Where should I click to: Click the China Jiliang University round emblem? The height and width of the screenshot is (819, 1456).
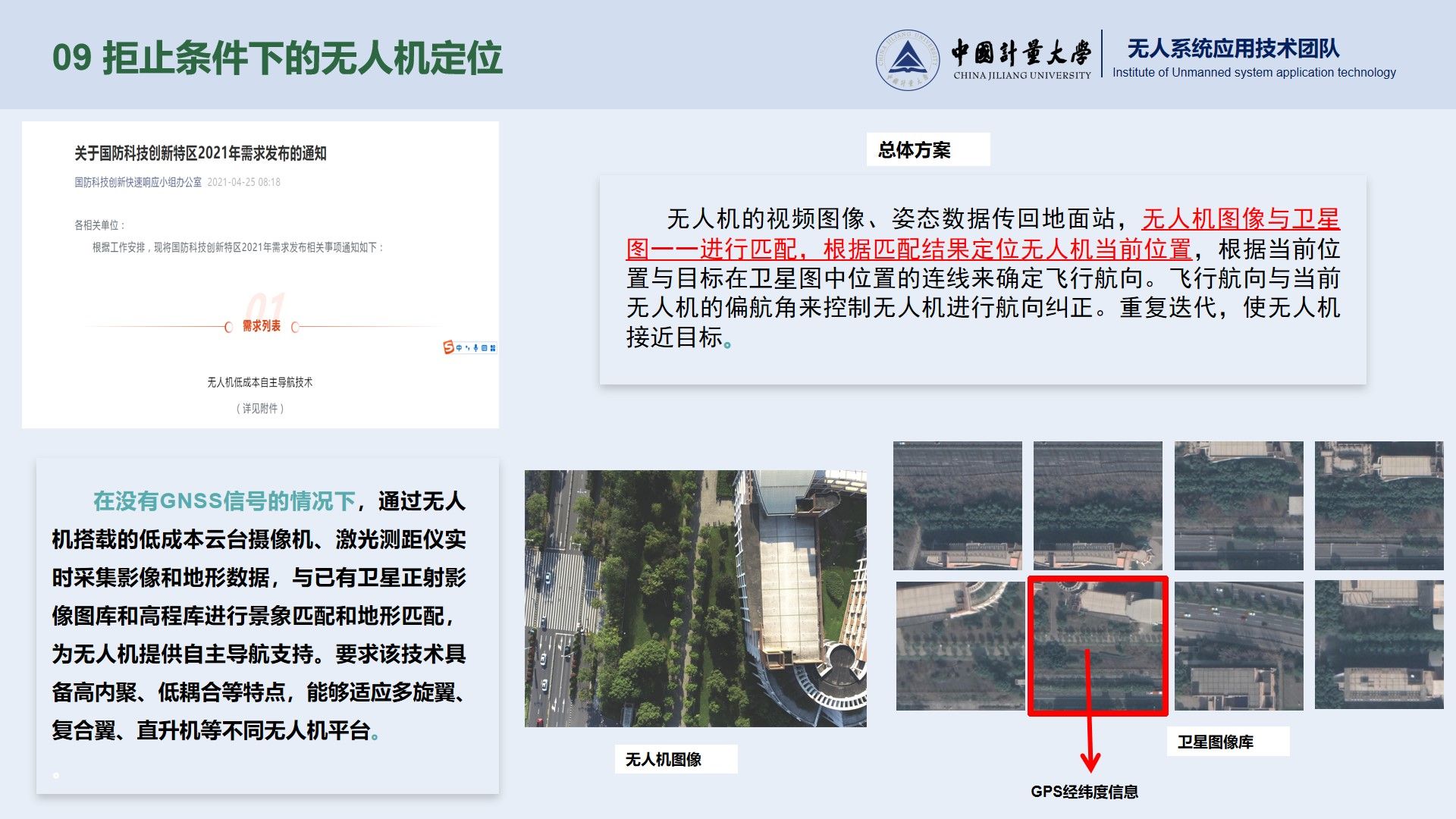pos(908,60)
